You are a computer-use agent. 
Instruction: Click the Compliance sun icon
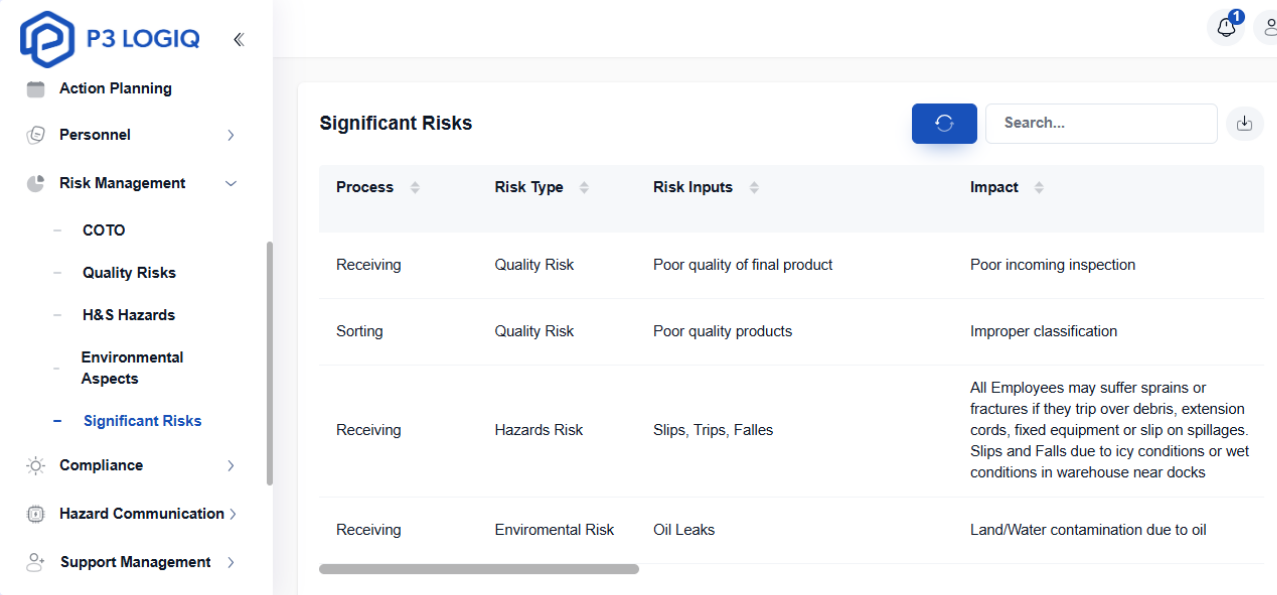(36, 465)
